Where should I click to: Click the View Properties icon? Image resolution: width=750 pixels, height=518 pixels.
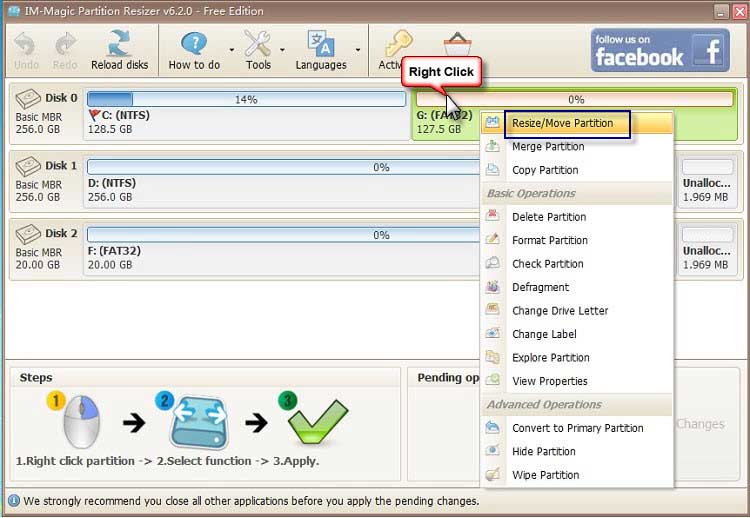click(492, 380)
